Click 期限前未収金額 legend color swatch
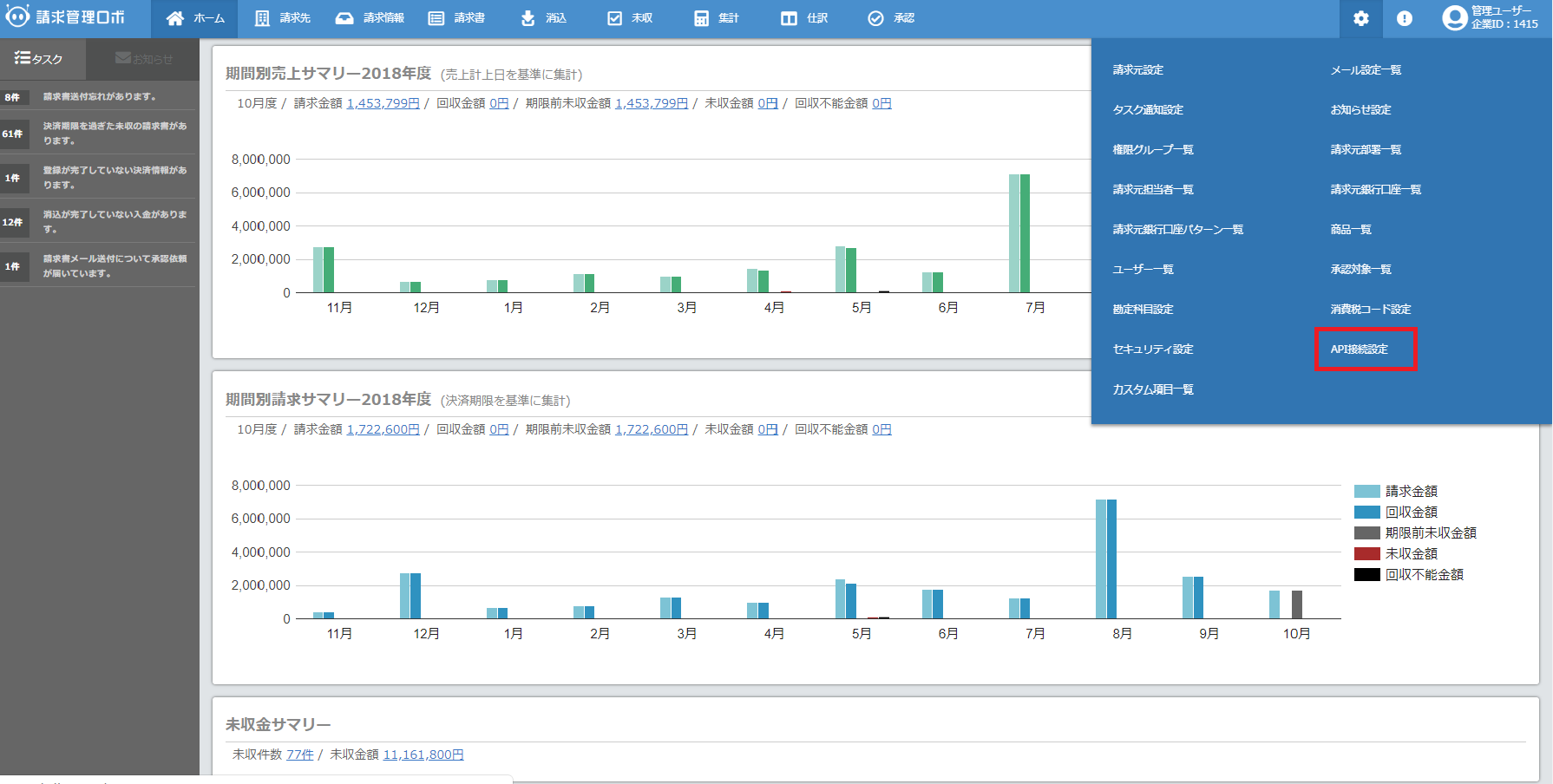Image resolution: width=1553 pixels, height=784 pixels. coord(1367,533)
